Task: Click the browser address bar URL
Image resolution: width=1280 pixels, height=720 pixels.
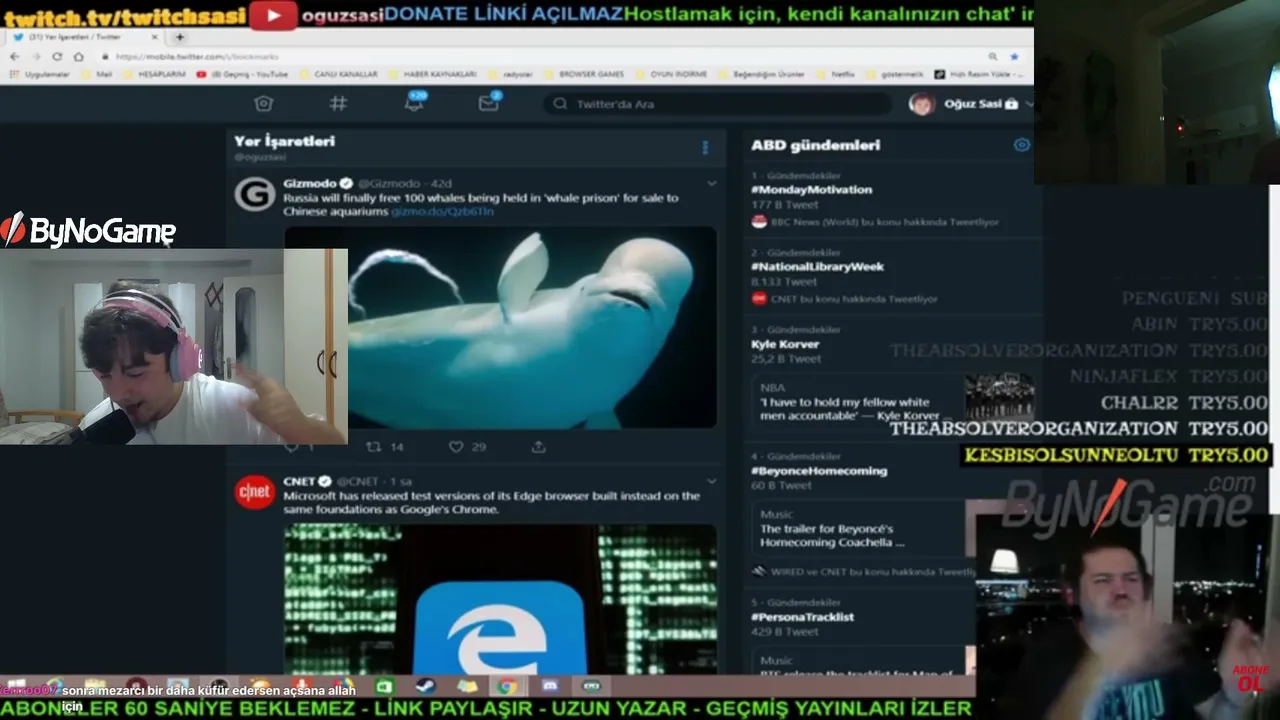Action: click(x=197, y=57)
